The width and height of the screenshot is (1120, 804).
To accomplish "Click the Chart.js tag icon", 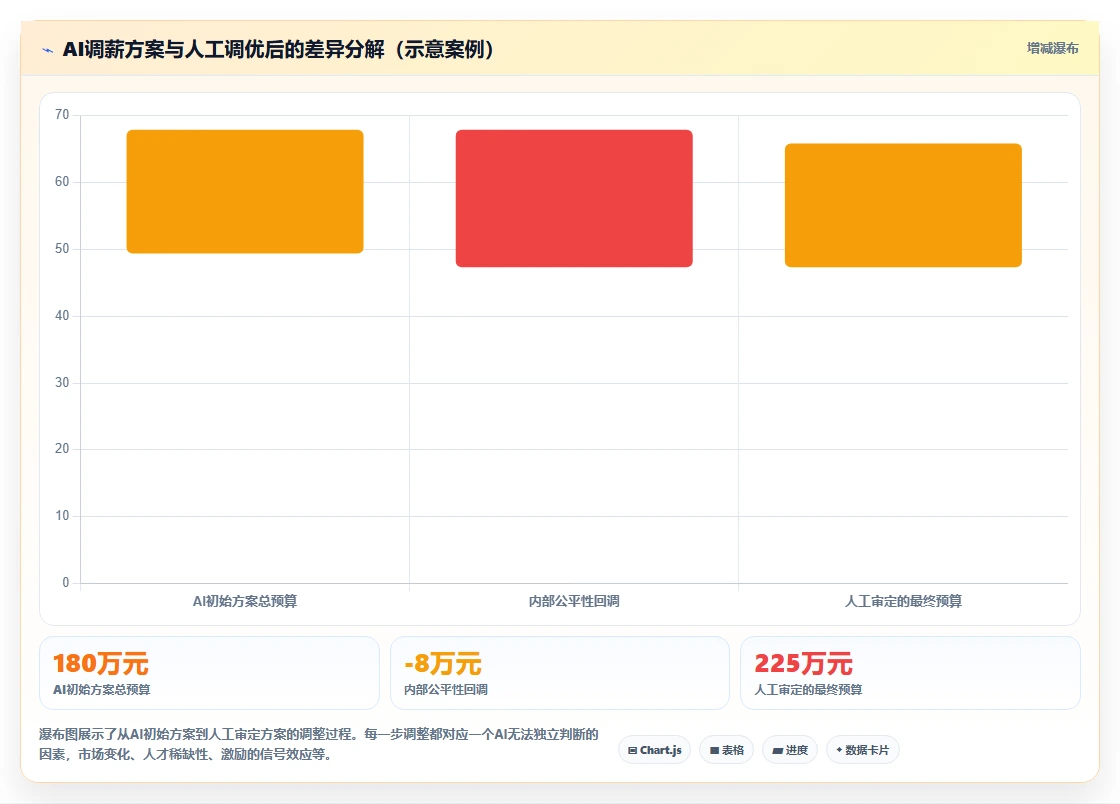I will pos(632,750).
